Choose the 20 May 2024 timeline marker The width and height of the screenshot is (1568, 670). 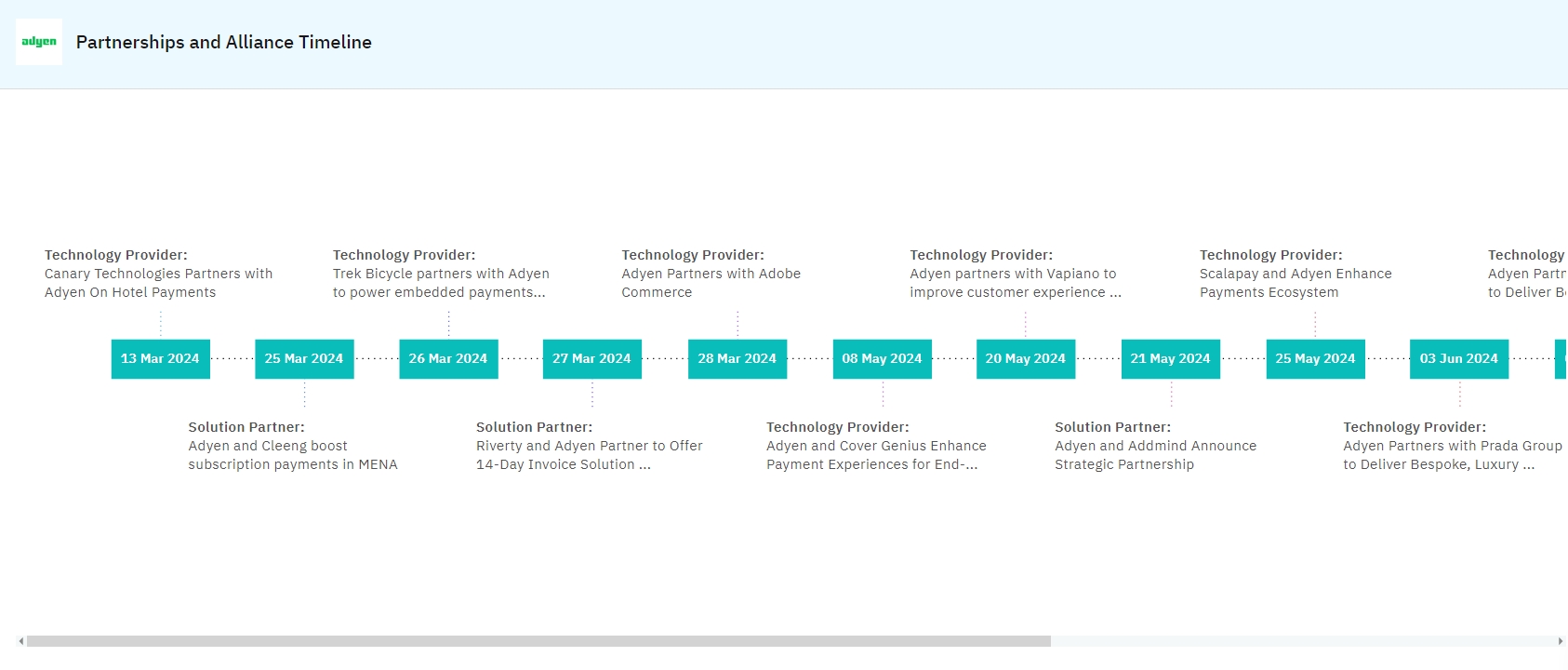coord(1025,359)
